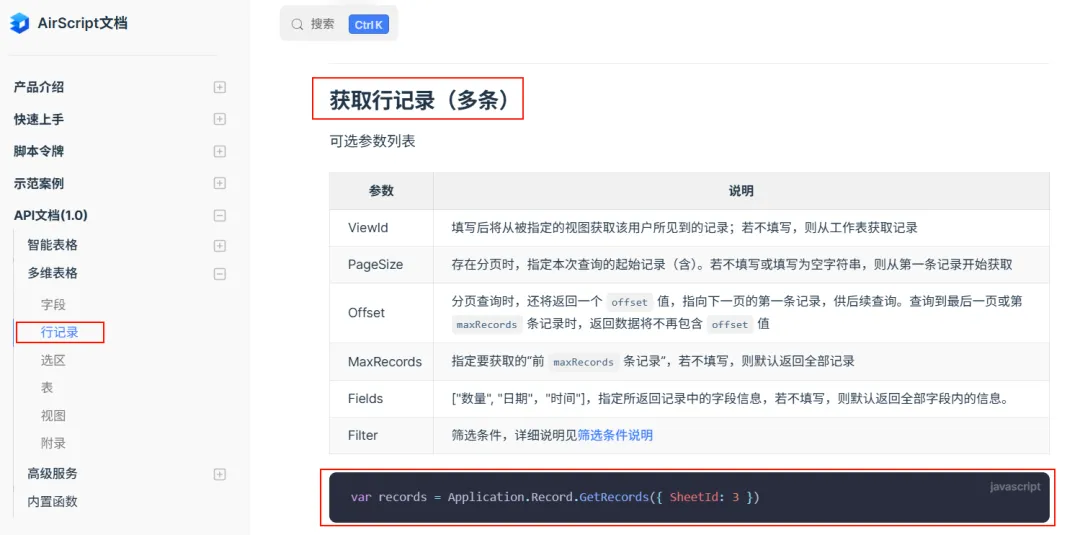Open the 快速上手 menu entry

tap(39, 119)
